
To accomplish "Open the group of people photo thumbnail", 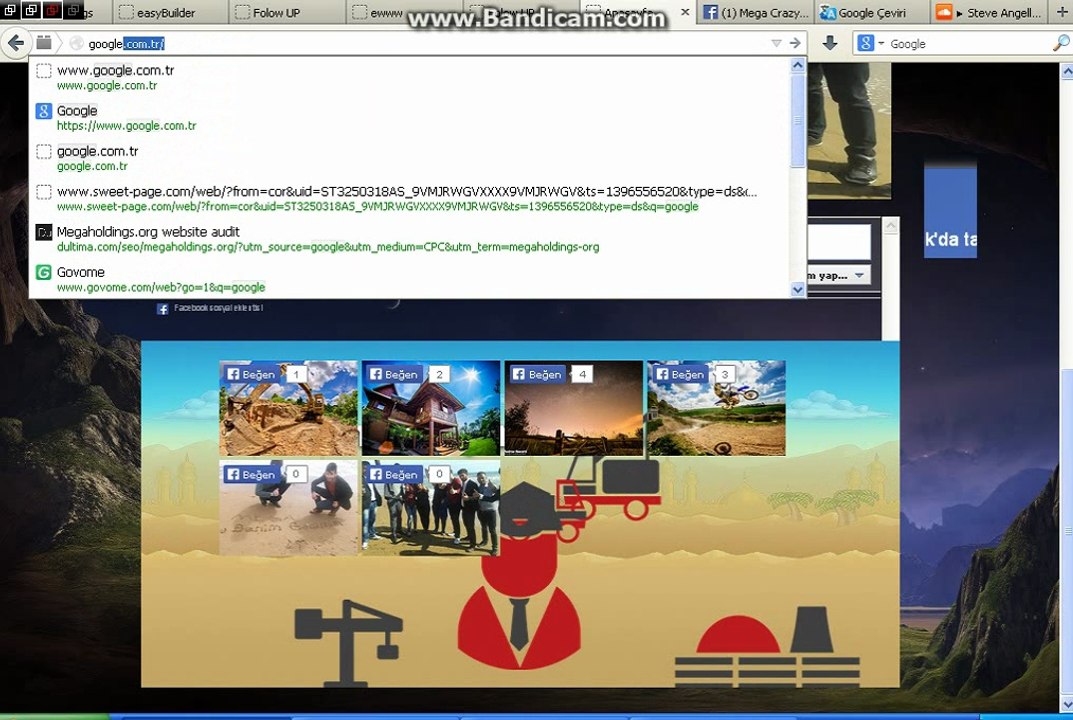I will pyautogui.click(x=431, y=508).
